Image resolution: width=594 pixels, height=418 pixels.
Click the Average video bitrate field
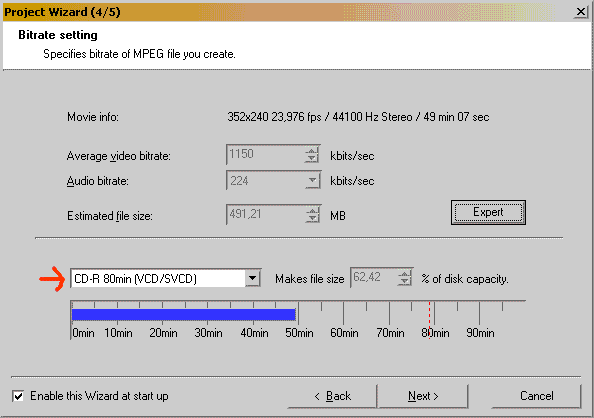[266, 155]
